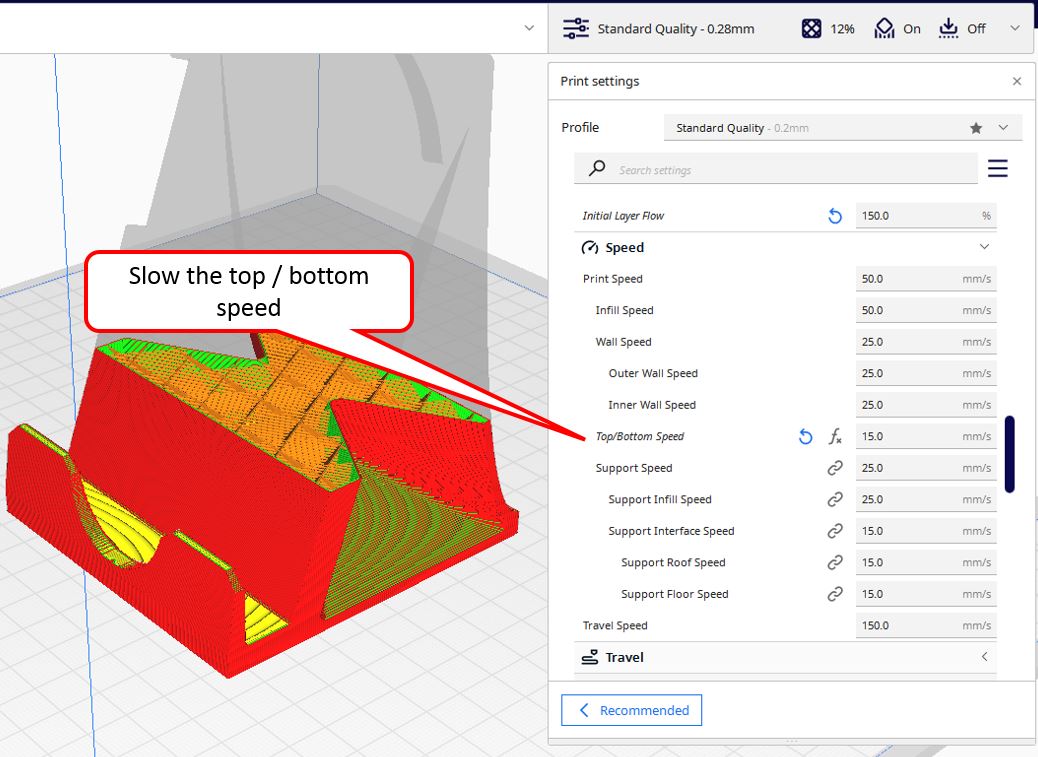Expand the Travel section
The image size is (1038, 757).
click(x=983, y=657)
